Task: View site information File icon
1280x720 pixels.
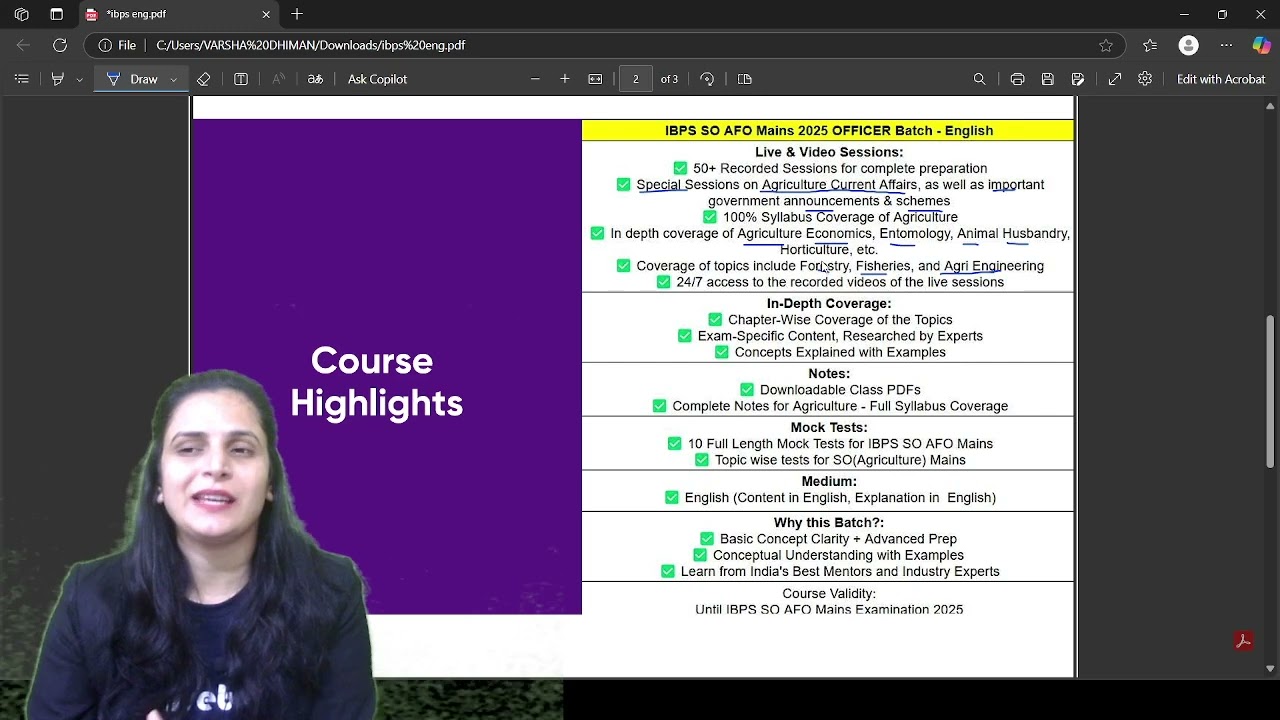Action: 117,45
